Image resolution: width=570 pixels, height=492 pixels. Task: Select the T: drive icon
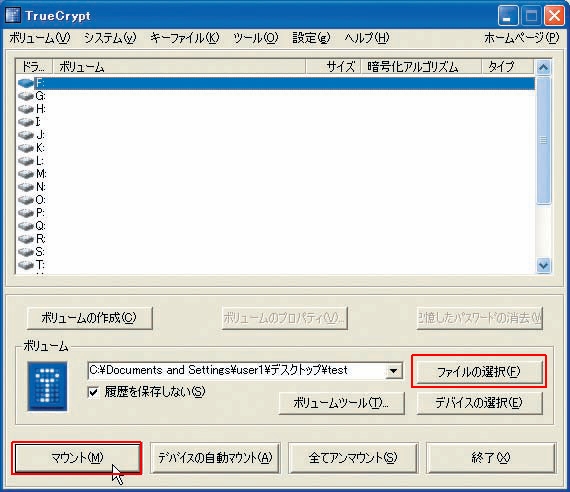coord(25,265)
